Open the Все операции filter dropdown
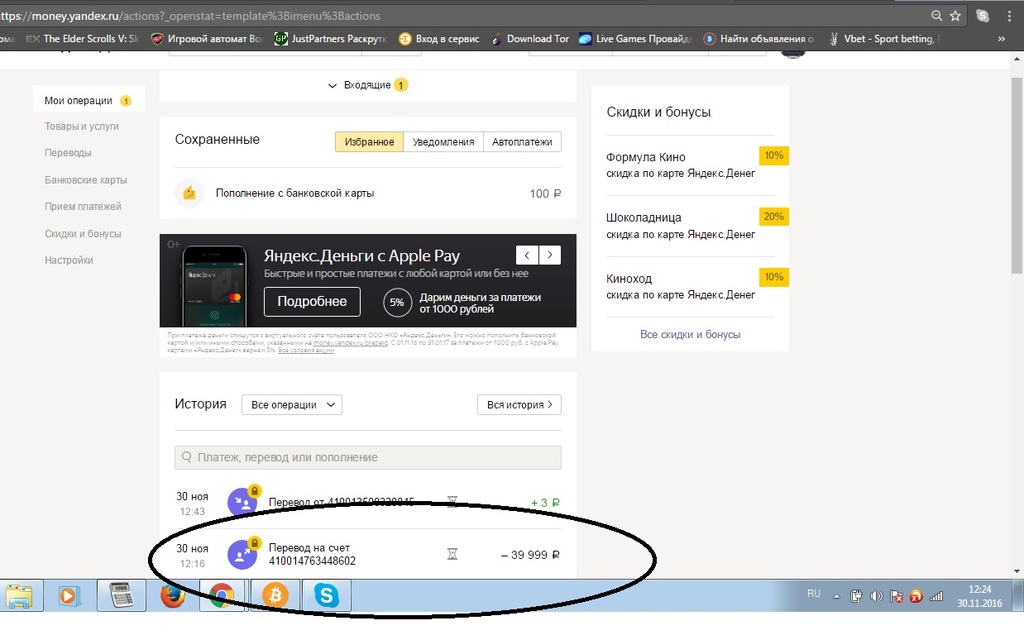This screenshot has width=1024, height=635. pyautogui.click(x=292, y=404)
